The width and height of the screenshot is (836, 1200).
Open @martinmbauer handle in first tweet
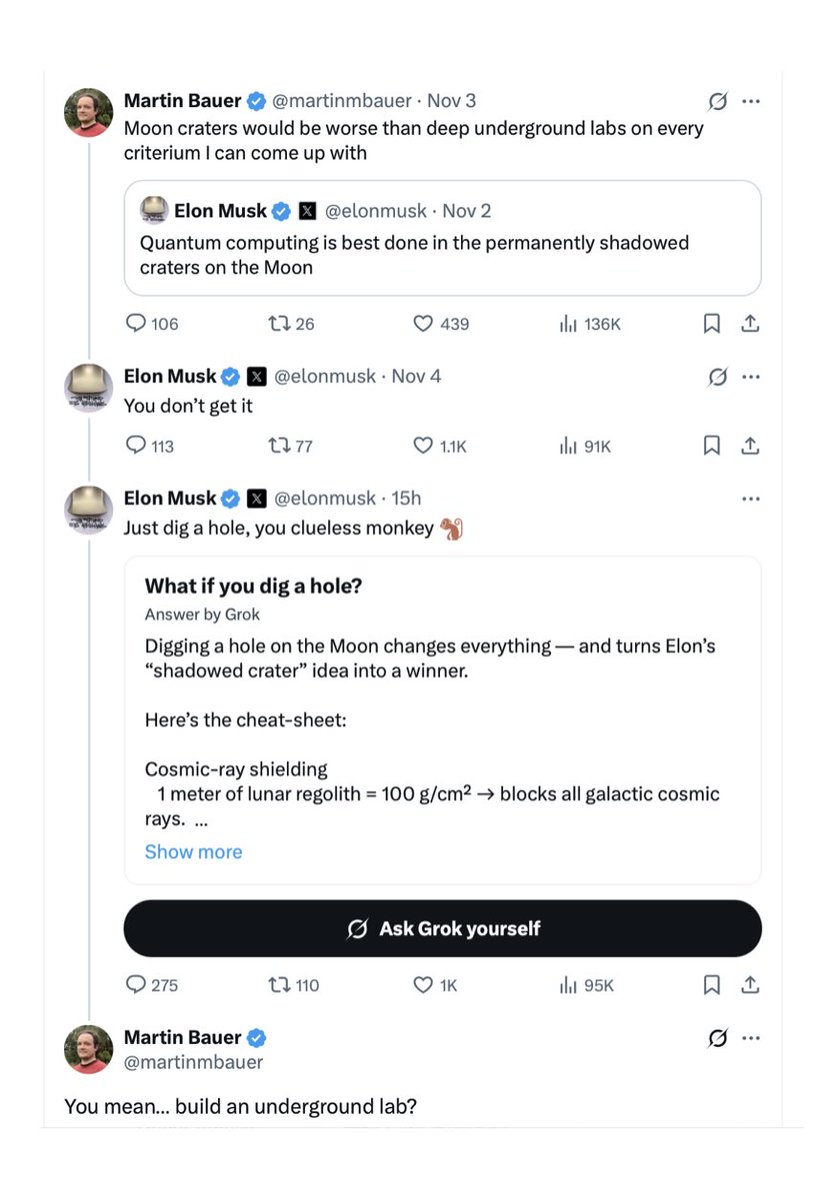(x=341, y=101)
